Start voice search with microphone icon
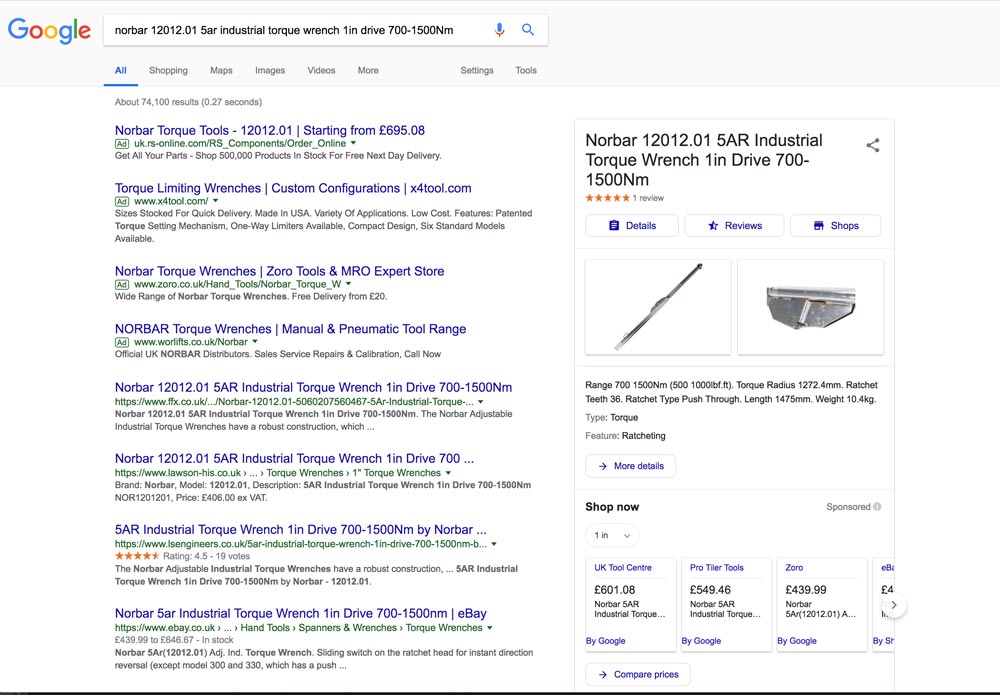 click(499, 30)
